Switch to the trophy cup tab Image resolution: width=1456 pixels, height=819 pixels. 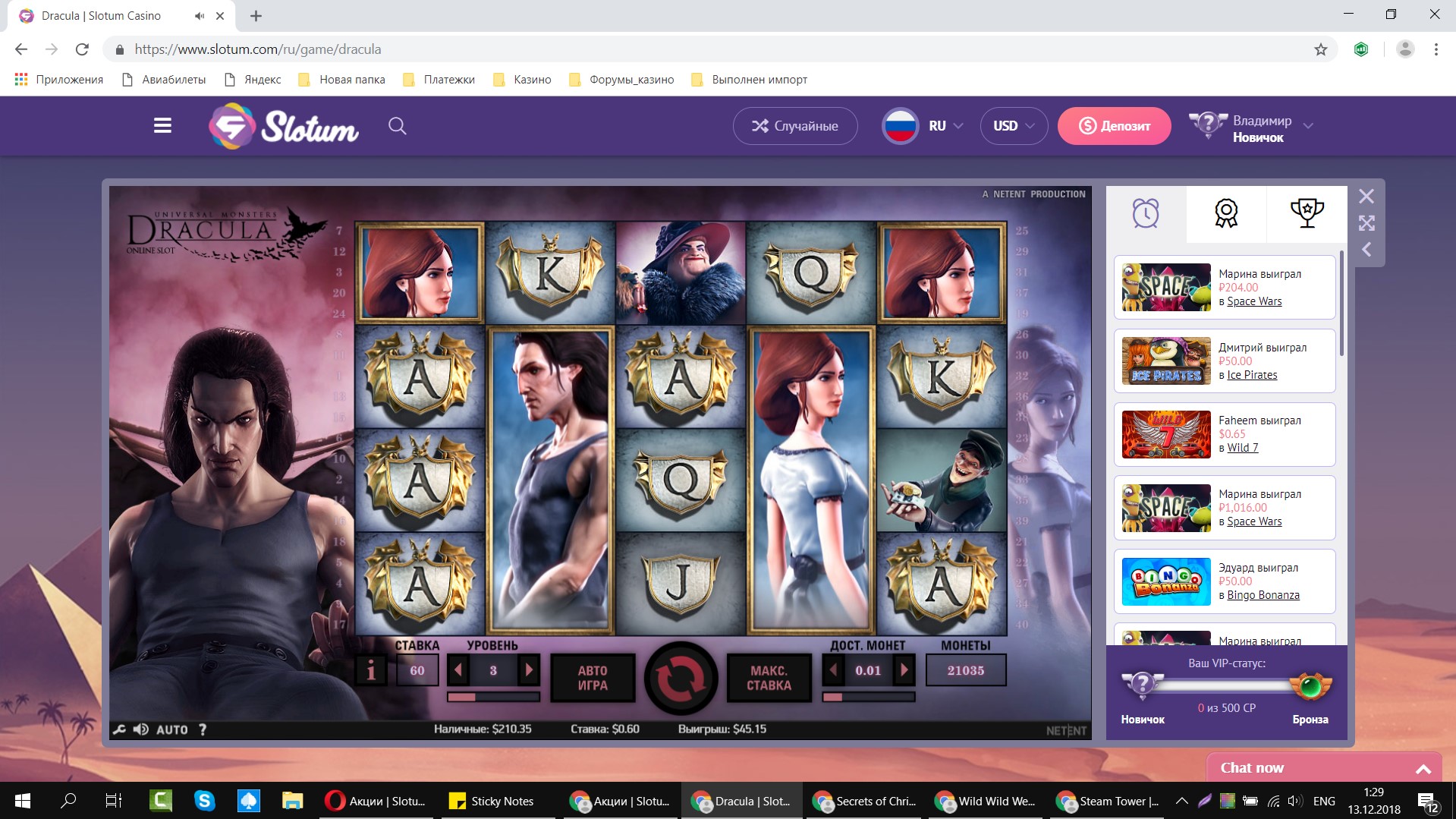coord(1307,213)
